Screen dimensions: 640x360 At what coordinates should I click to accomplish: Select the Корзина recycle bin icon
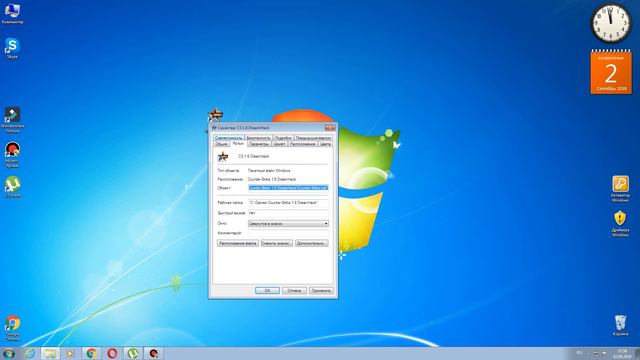pyautogui.click(x=620, y=325)
